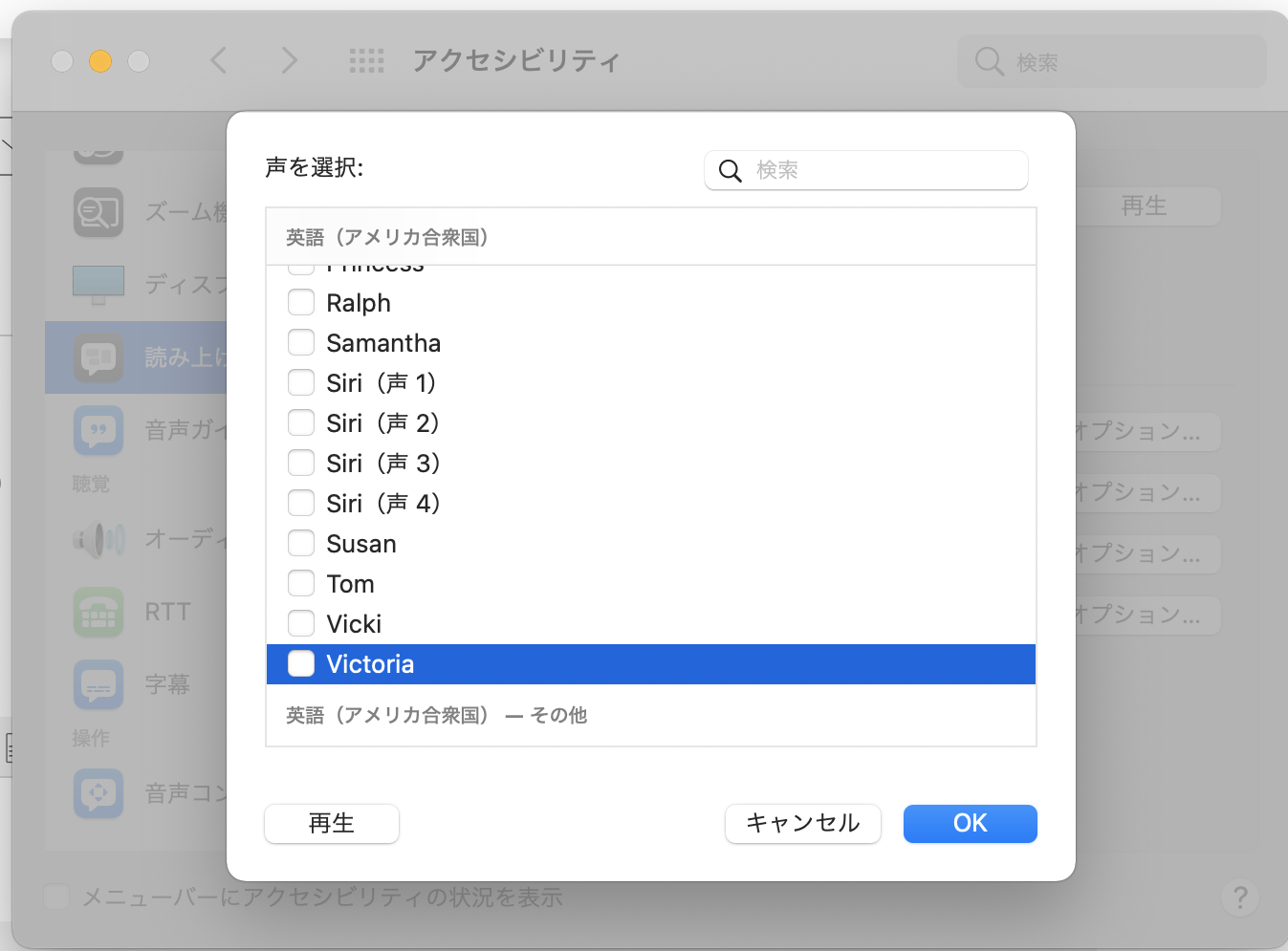Click the show-all grid icon in the toolbar

click(366, 61)
